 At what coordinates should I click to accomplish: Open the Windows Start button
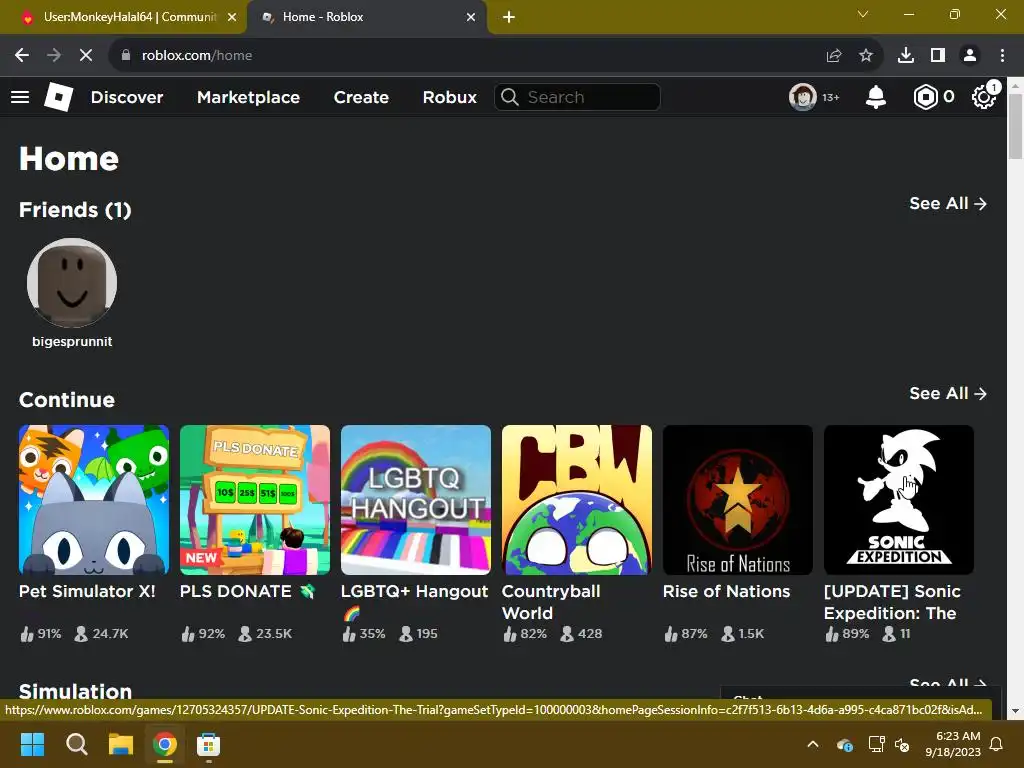(32, 744)
